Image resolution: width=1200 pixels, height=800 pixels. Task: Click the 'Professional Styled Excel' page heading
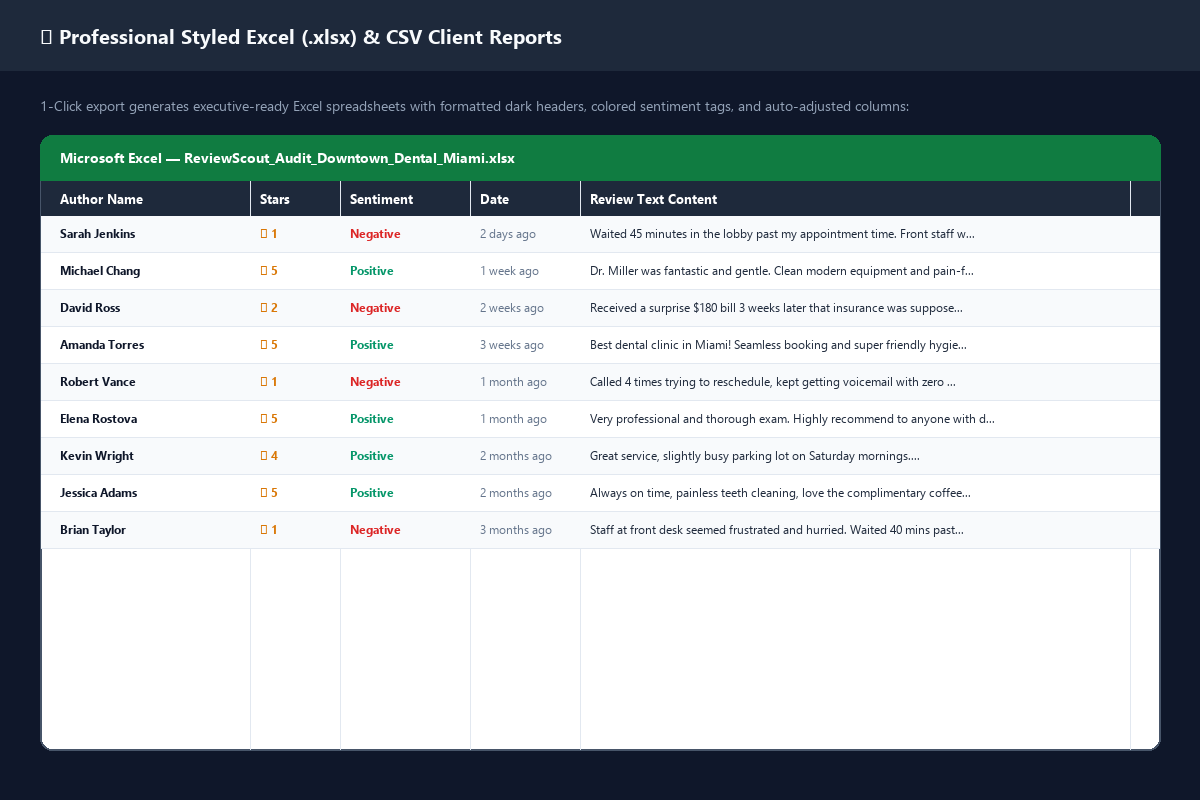coord(300,37)
